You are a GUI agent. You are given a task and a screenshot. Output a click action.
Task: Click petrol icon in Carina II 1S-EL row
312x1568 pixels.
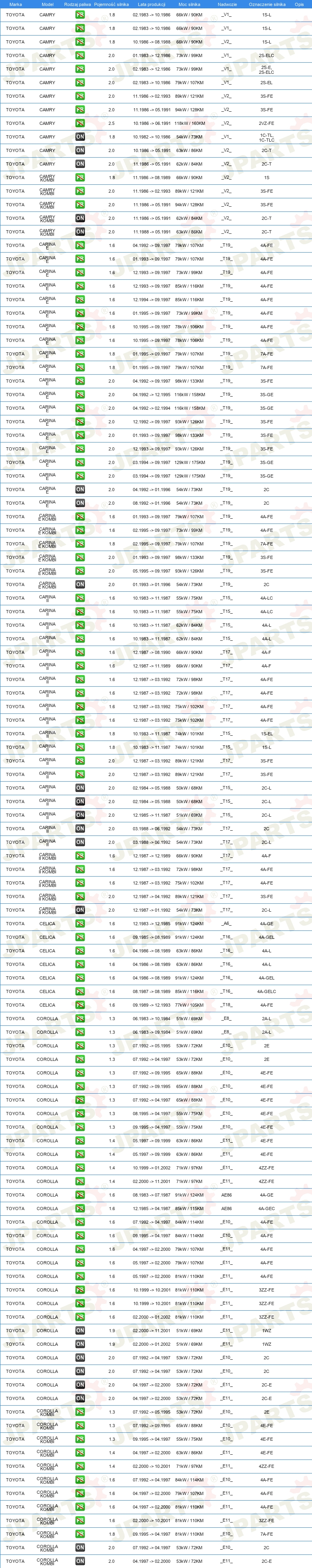pyautogui.click(x=80, y=734)
